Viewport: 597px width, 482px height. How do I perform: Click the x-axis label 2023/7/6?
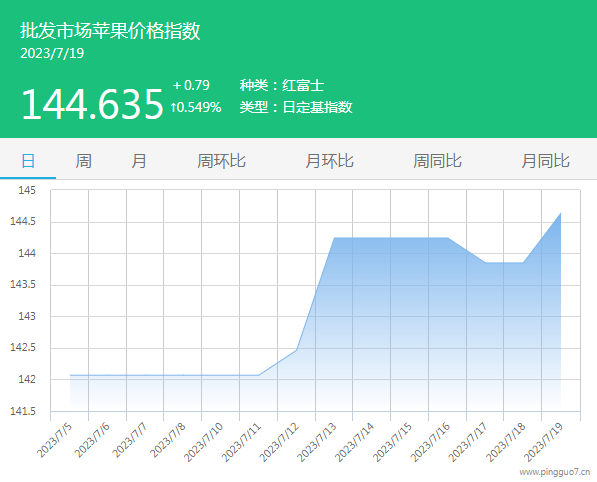pyautogui.click(x=92, y=440)
